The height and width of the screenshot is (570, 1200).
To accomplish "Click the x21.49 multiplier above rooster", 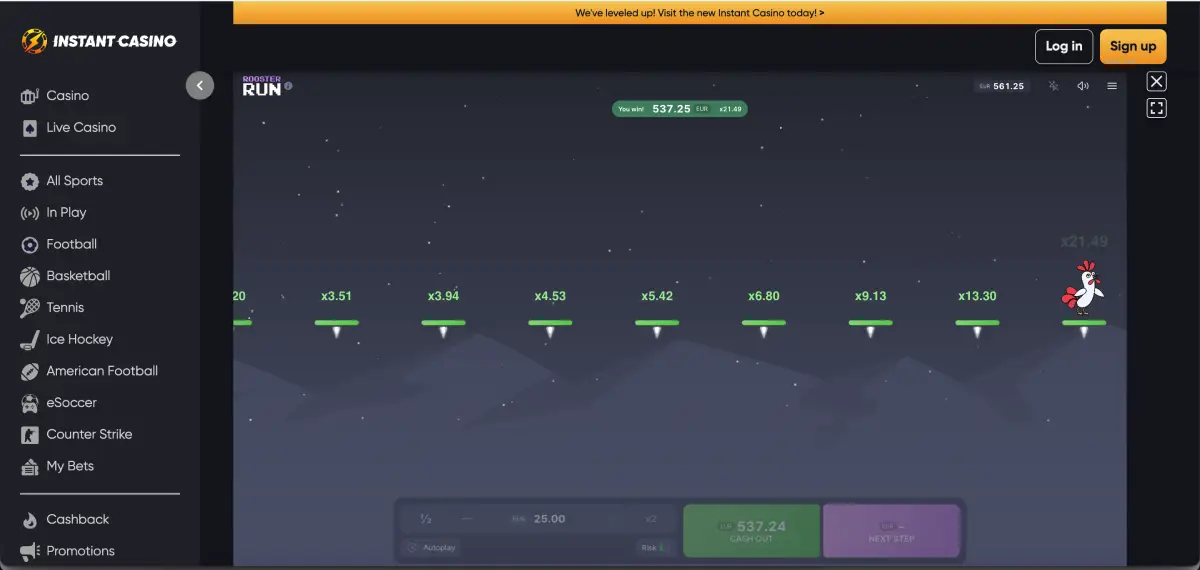I will coord(1084,241).
